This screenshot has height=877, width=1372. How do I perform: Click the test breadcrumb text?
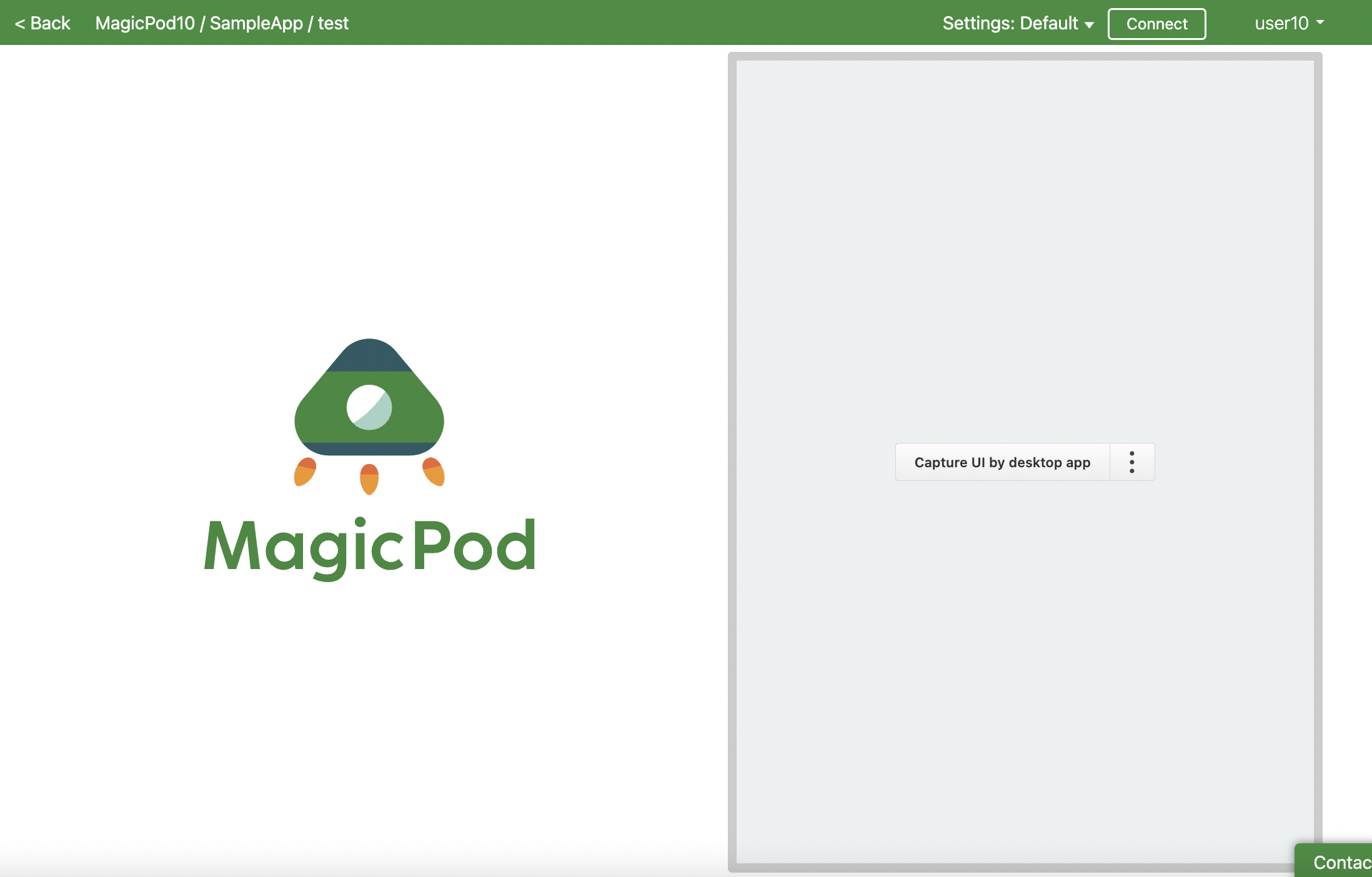[x=333, y=23]
